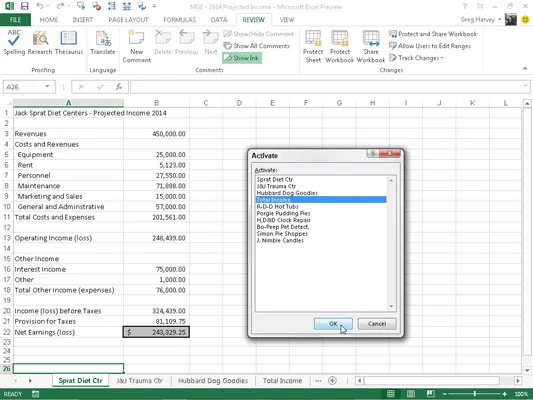Adjust the zoom slider in status bar
533x400 pixels.
[x=475, y=394]
